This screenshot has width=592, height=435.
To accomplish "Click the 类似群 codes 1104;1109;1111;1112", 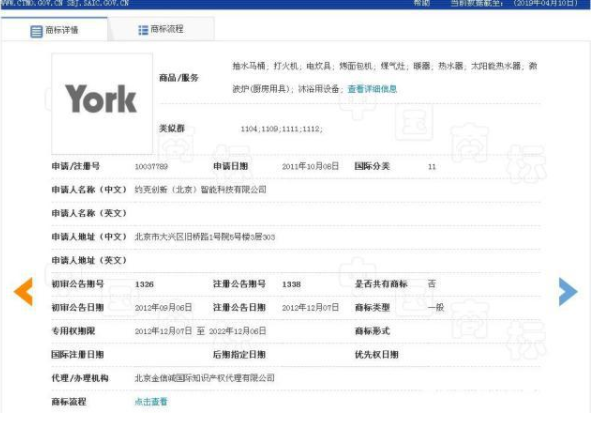I will [282, 129].
